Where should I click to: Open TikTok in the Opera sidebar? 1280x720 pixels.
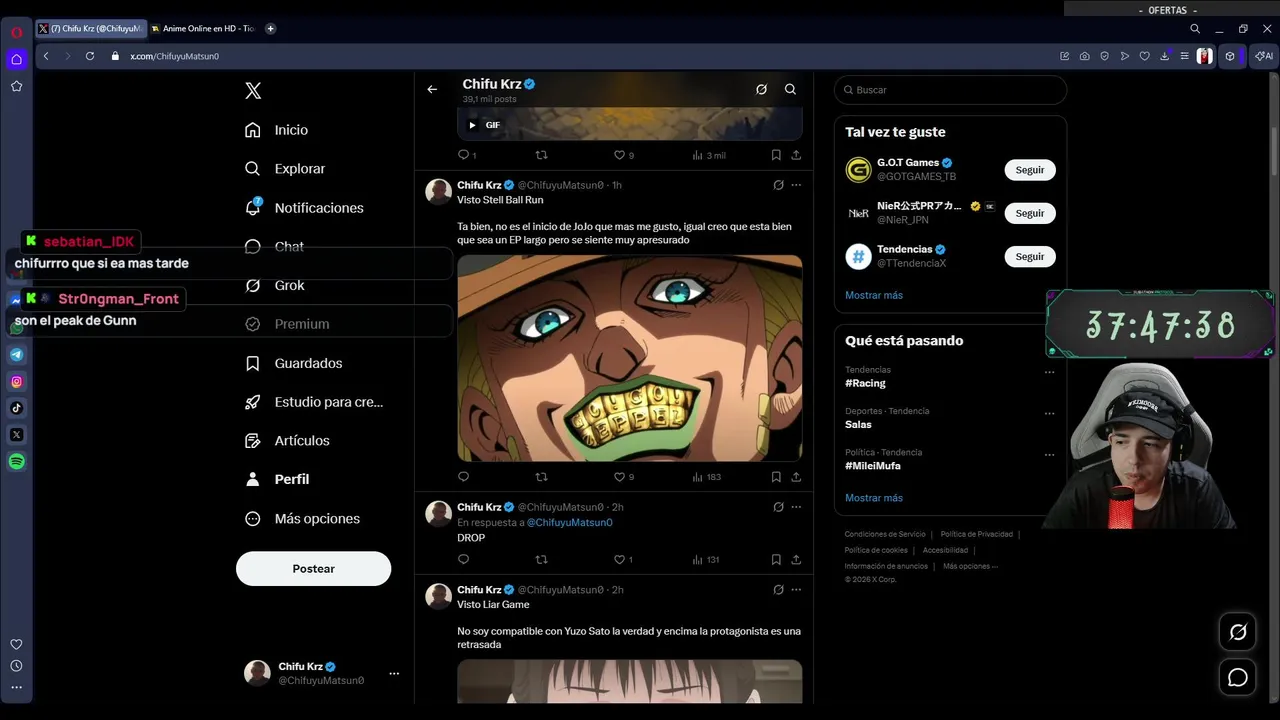tap(17, 408)
